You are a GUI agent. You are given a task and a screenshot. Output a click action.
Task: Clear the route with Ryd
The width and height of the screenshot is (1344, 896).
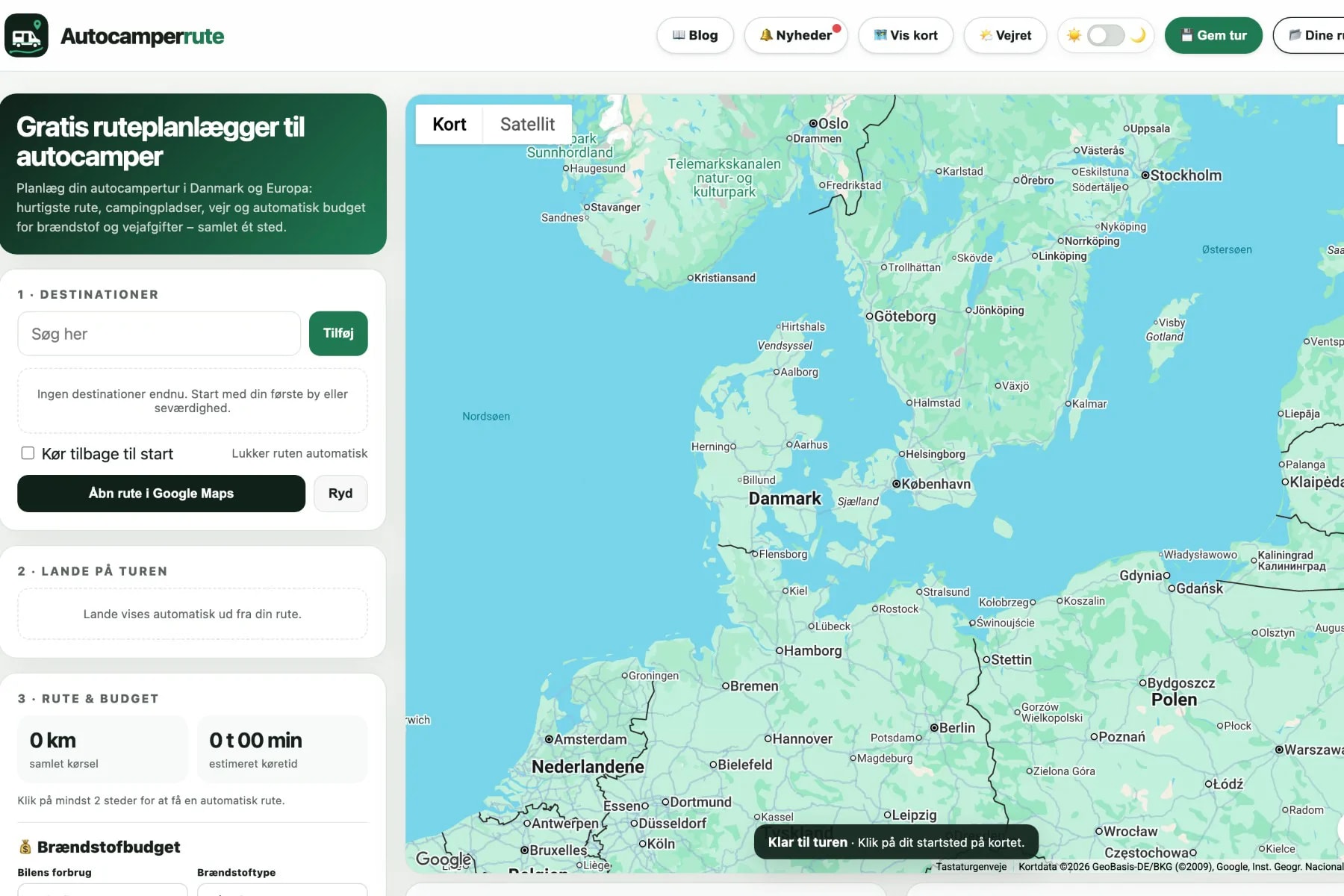[x=340, y=494]
